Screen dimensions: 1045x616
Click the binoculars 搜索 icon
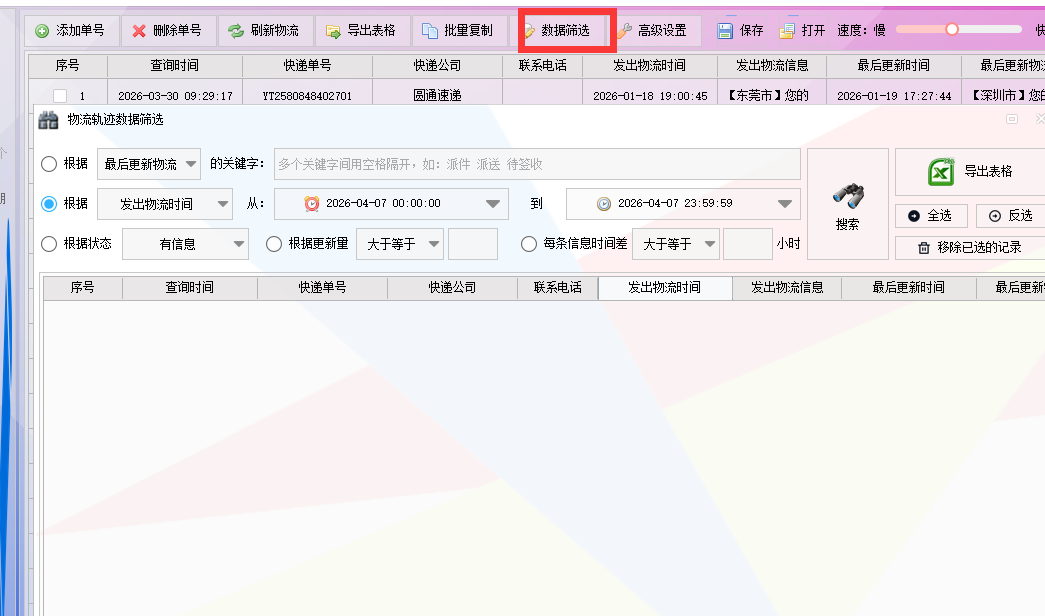tap(847, 196)
